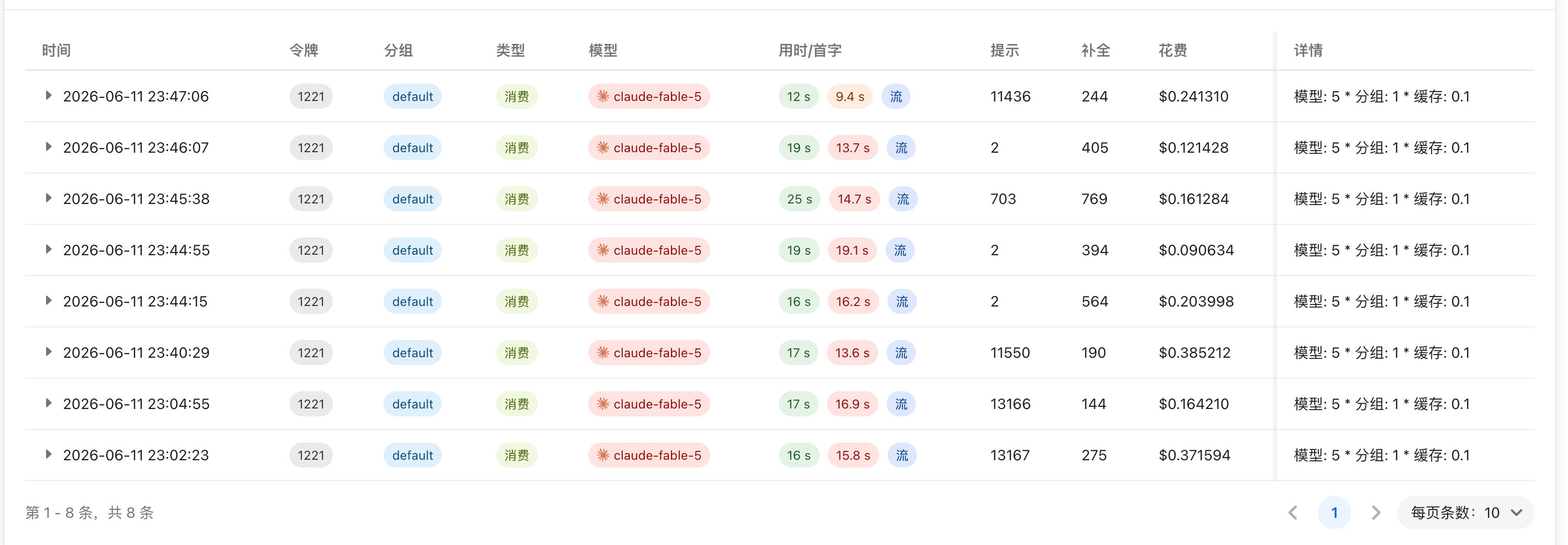
Task: Click the 1221 token tag in the 23:45:38 row
Action: (311, 199)
